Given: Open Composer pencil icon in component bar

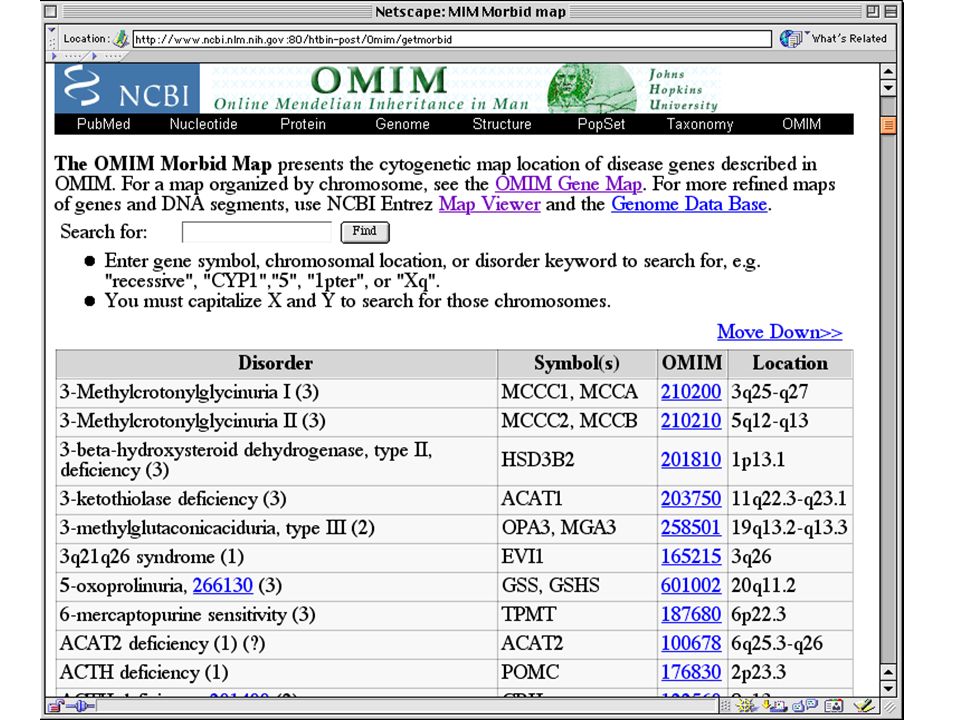Looking at the screenshot, I should (864, 706).
